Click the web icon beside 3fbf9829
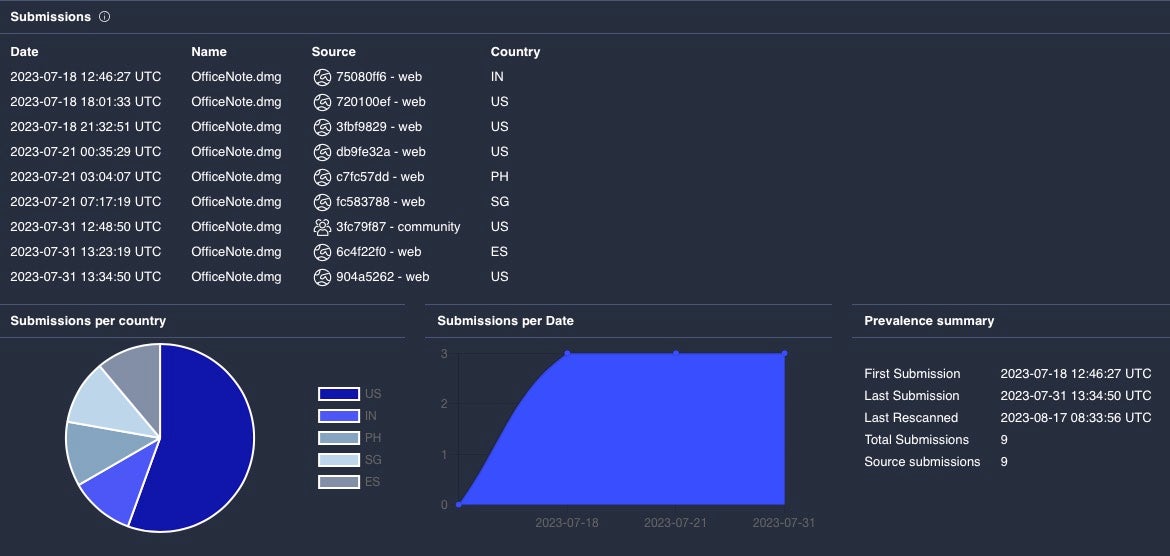Screen dimensions: 1170x556 point(322,127)
